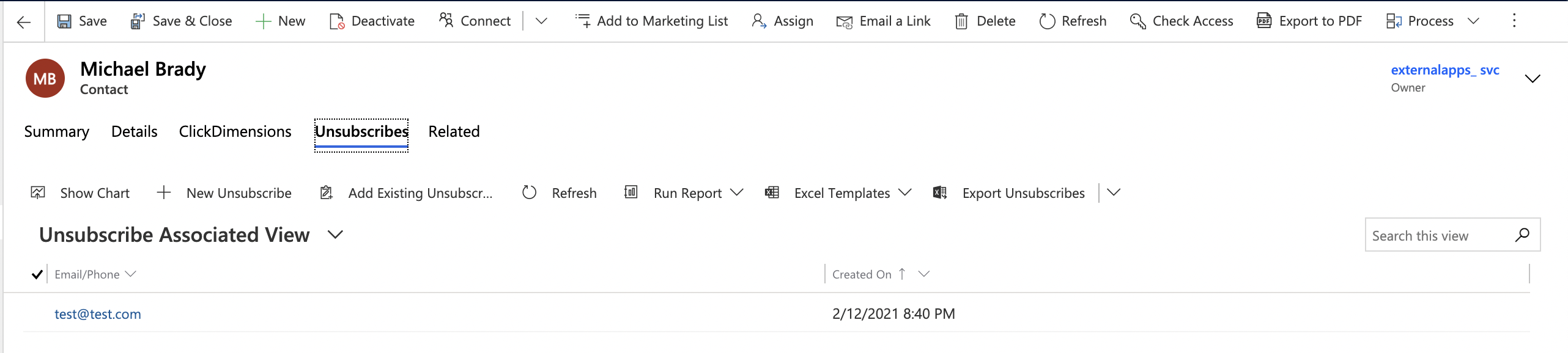Open externalapps_ svc owner link
1568x353 pixels.
tap(1445, 70)
